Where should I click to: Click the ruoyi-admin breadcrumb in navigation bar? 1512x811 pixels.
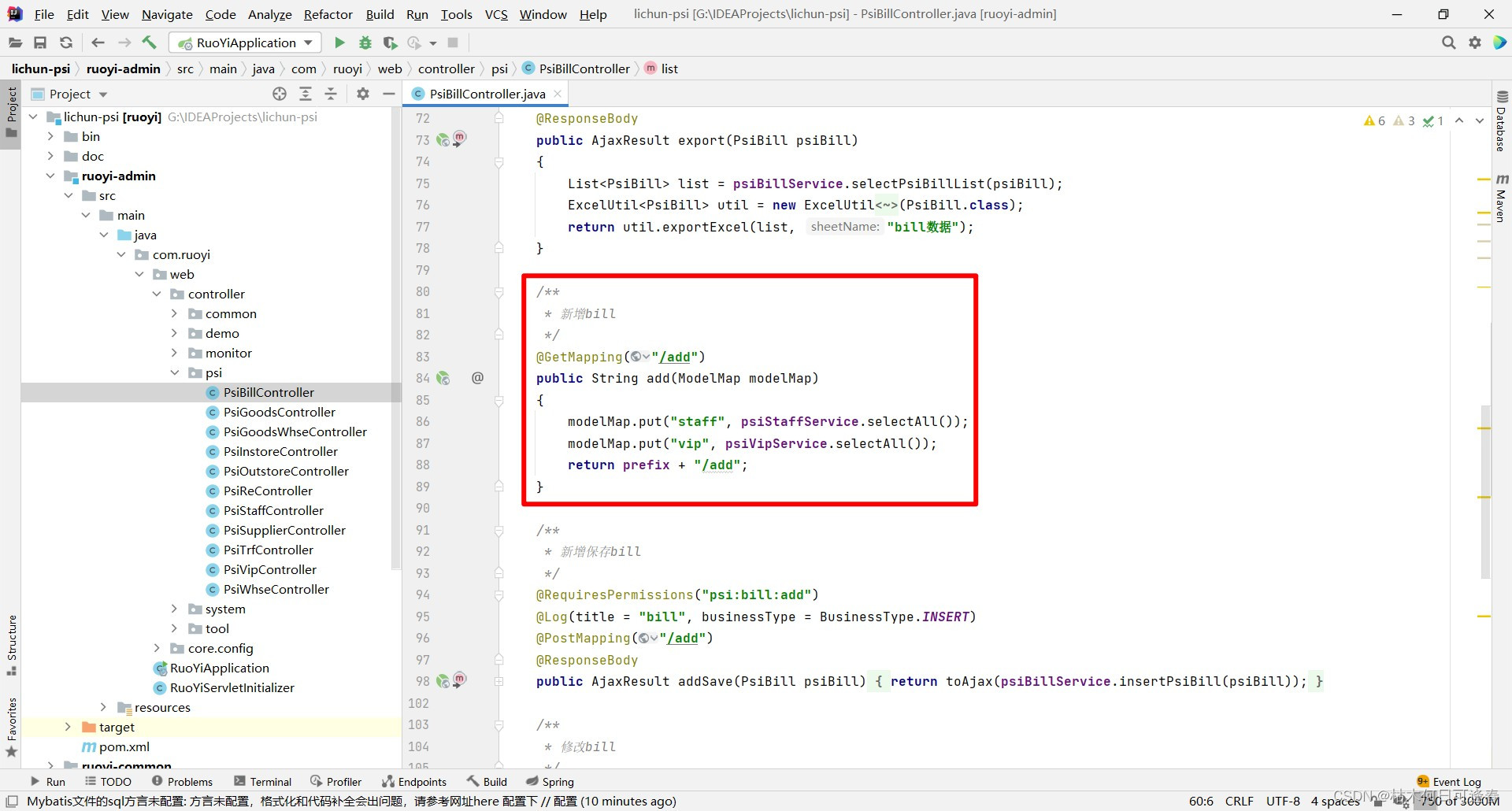tap(123, 69)
